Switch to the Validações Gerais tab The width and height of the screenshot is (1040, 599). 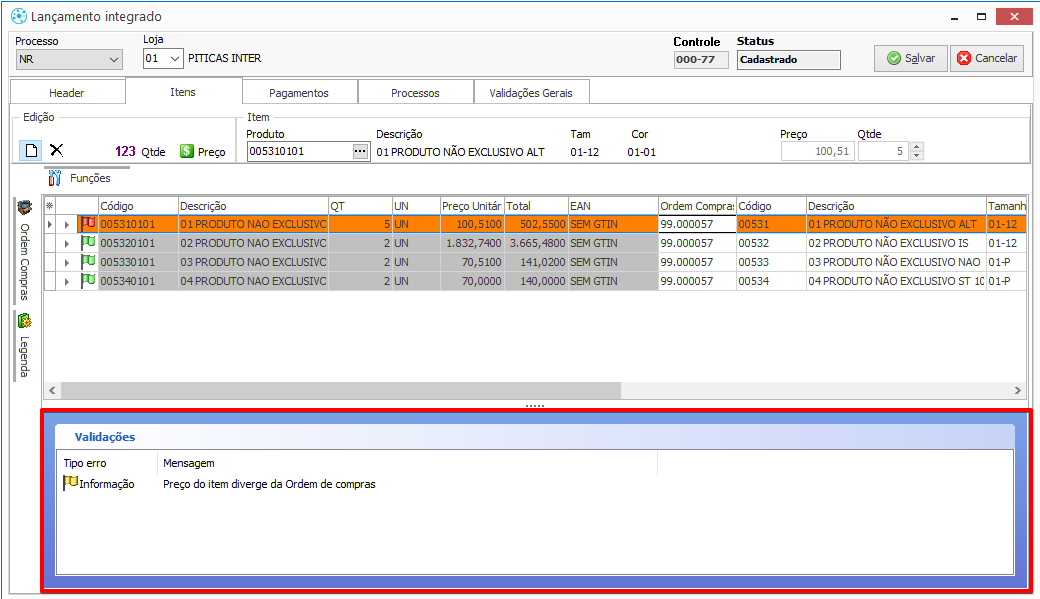coord(531,93)
